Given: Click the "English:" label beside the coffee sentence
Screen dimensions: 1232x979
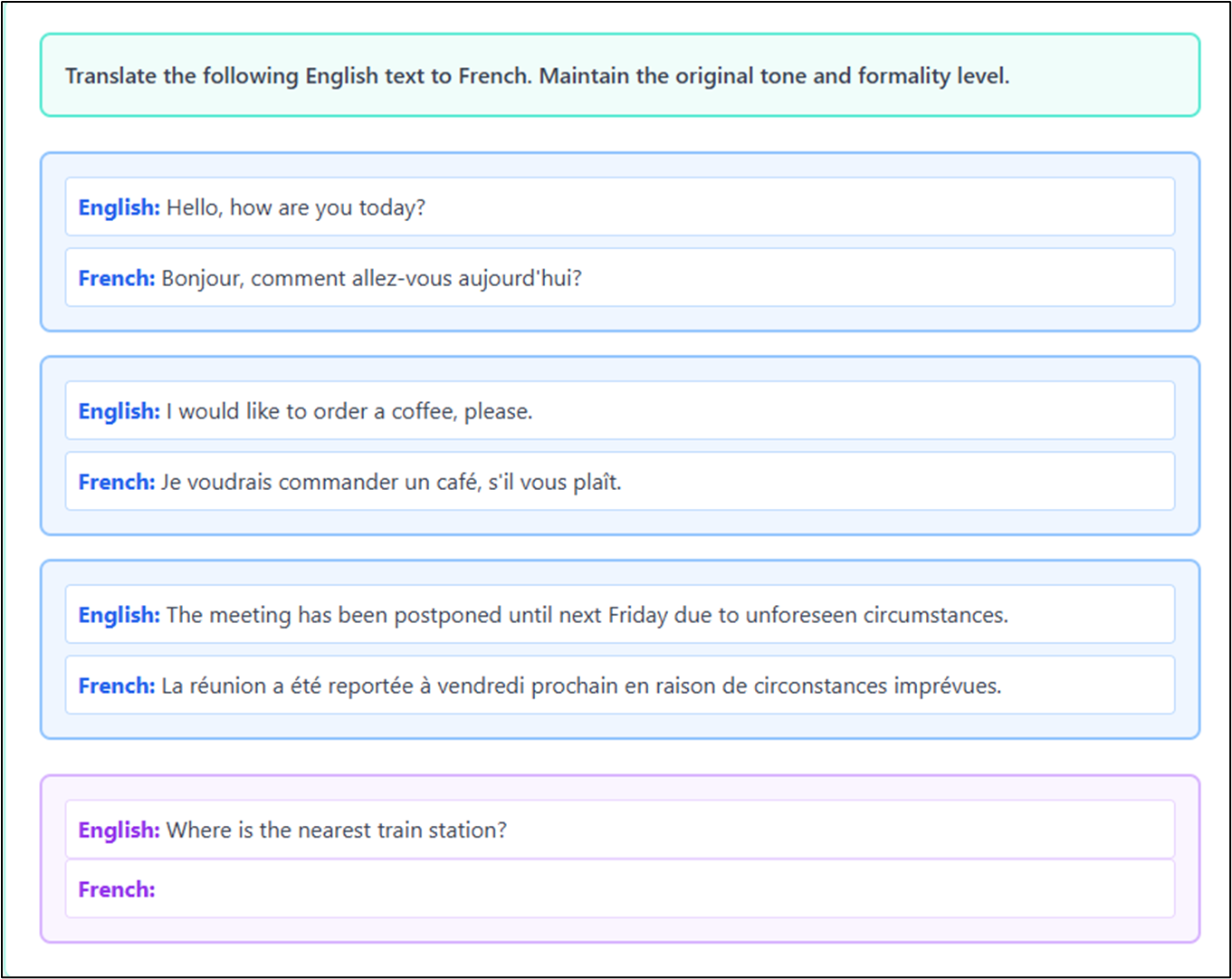Looking at the screenshot, I should click(119, 411).
